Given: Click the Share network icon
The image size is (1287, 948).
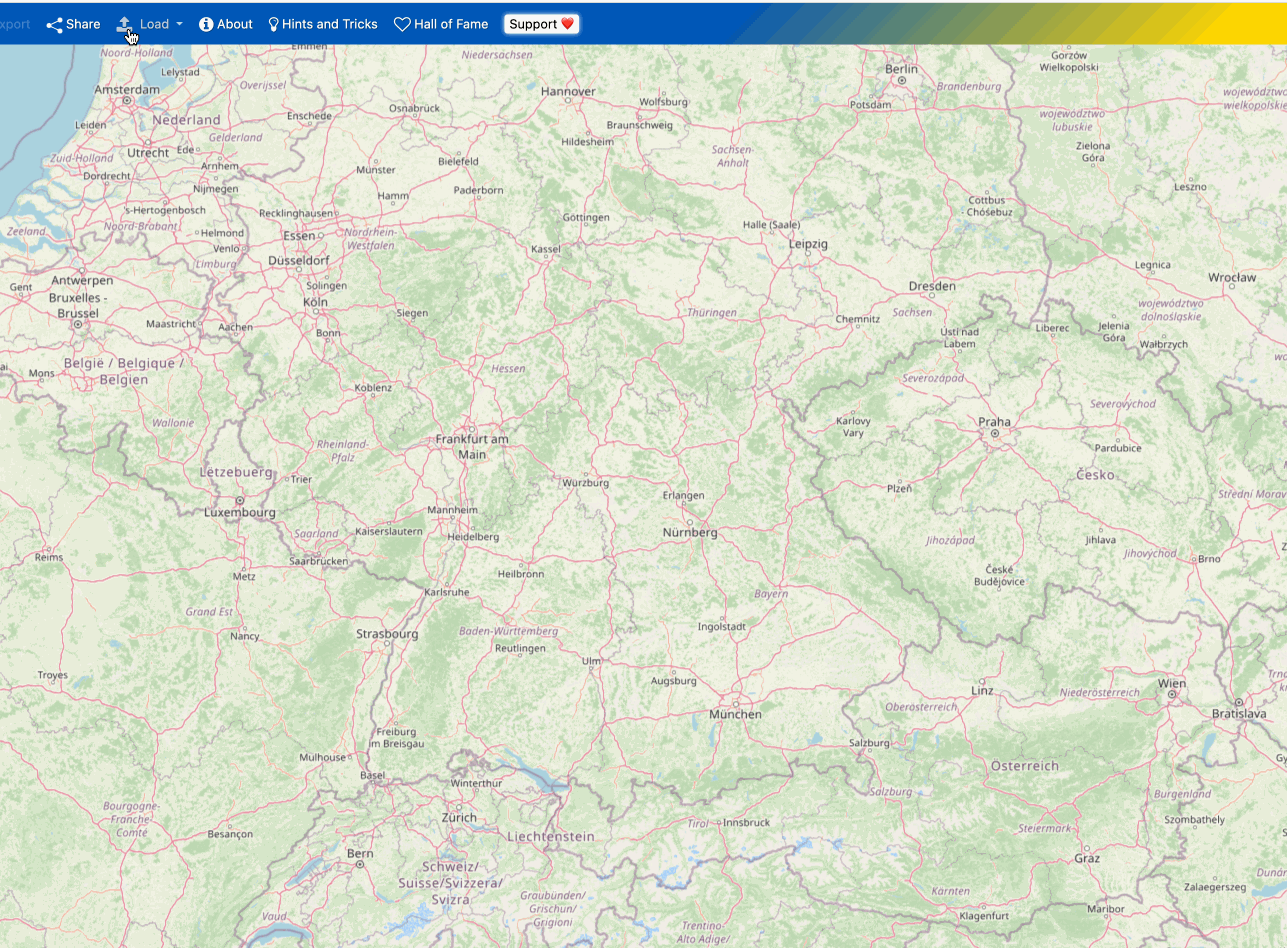Looking at the screenshot, I should 54,24.
